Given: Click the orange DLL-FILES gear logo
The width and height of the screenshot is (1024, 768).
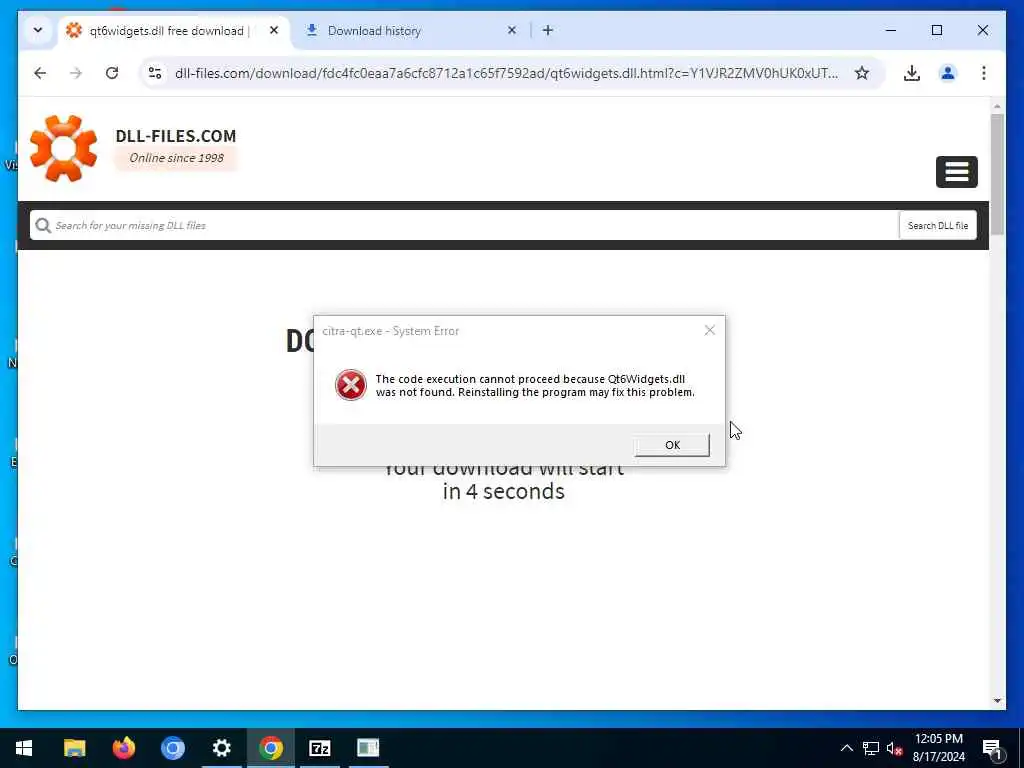Looking at the screenshot, I should (x=63, y=148).
